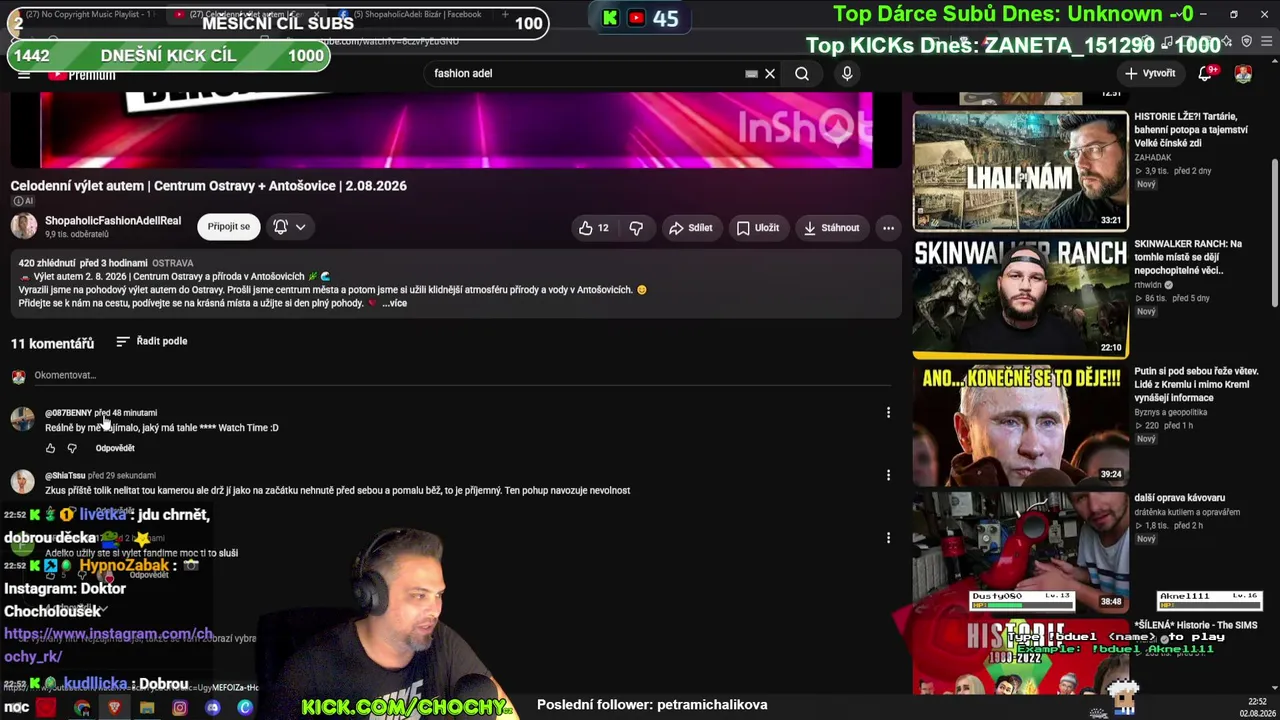Dislike the comment from @087BENNY
The image size is (1280, 720).
tap(72, 448)
